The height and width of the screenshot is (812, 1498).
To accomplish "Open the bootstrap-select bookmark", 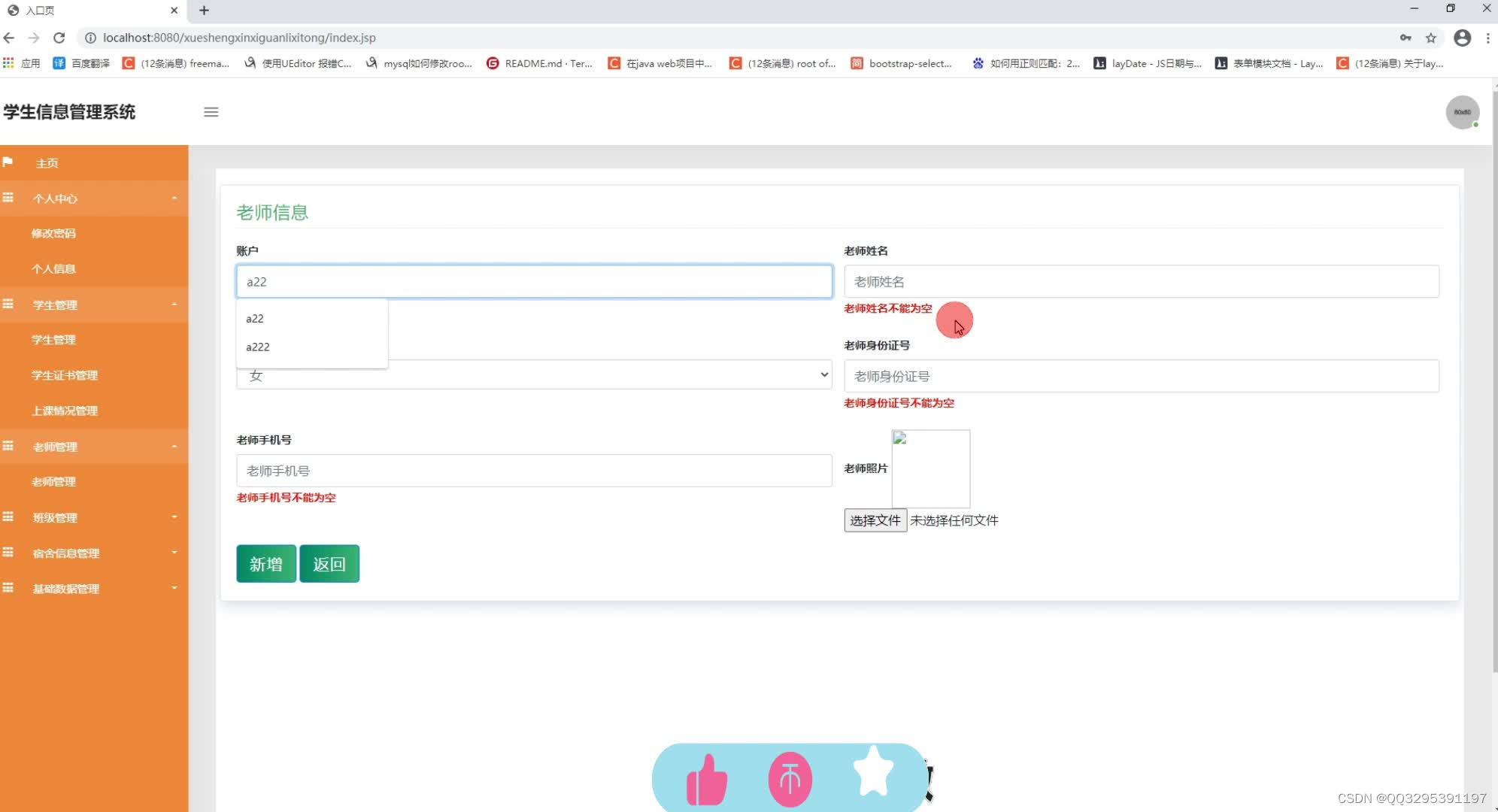I will click(x=902, y=63).
